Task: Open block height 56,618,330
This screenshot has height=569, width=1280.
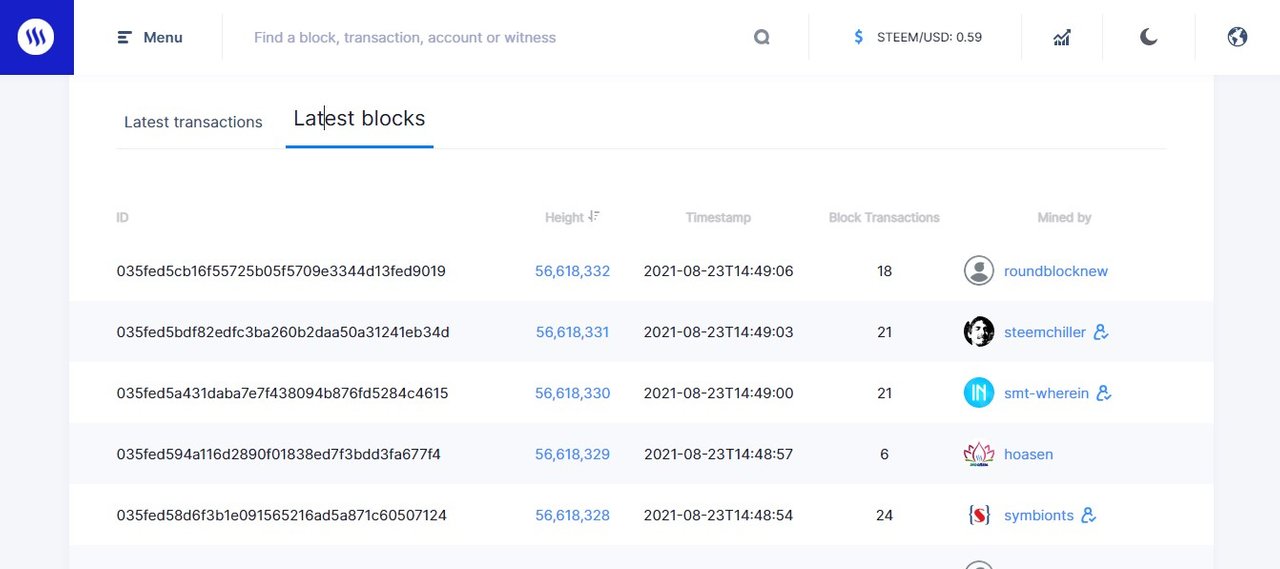Action: tap(572, 393)
